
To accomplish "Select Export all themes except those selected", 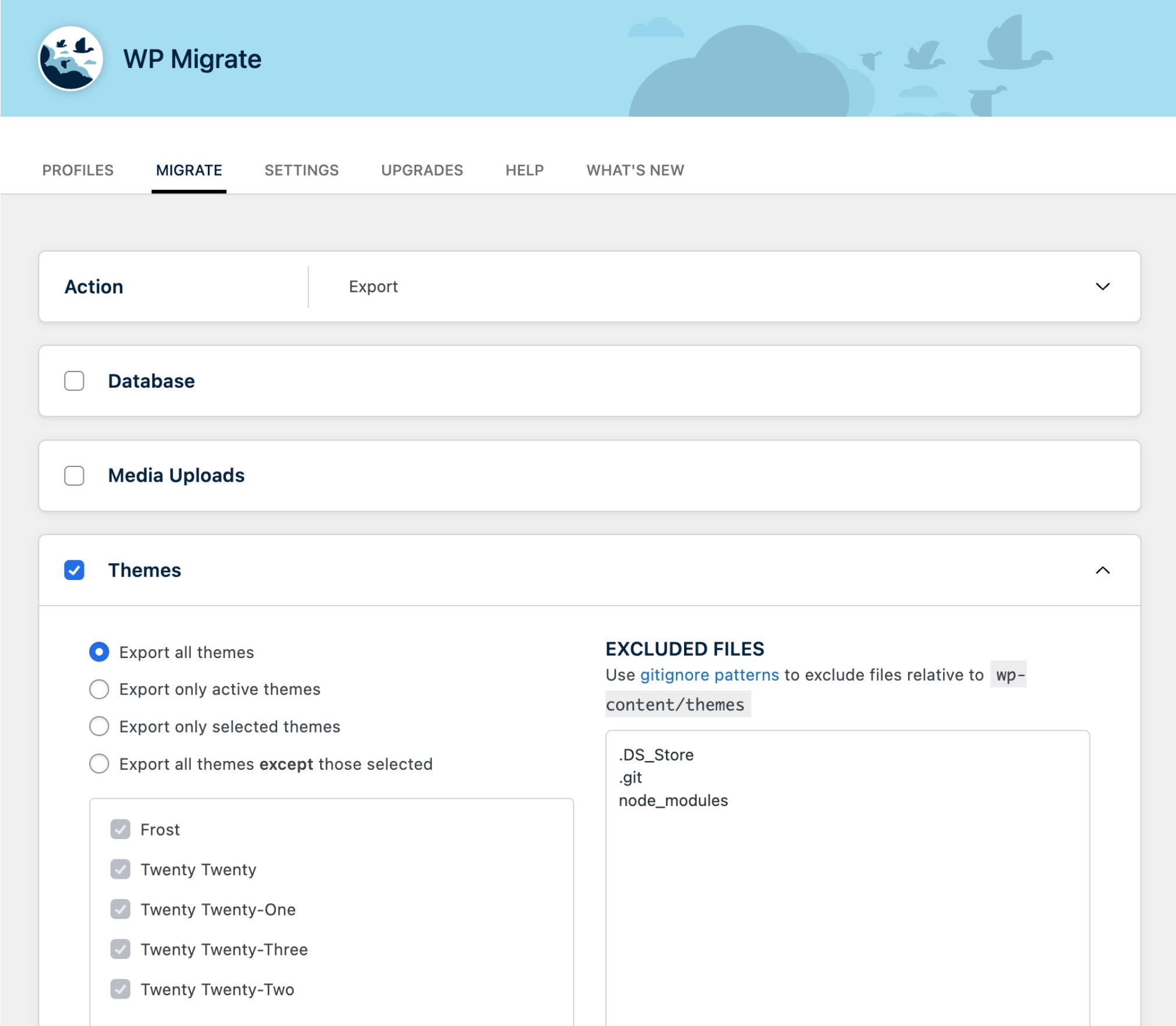I will tap(99, 763).
